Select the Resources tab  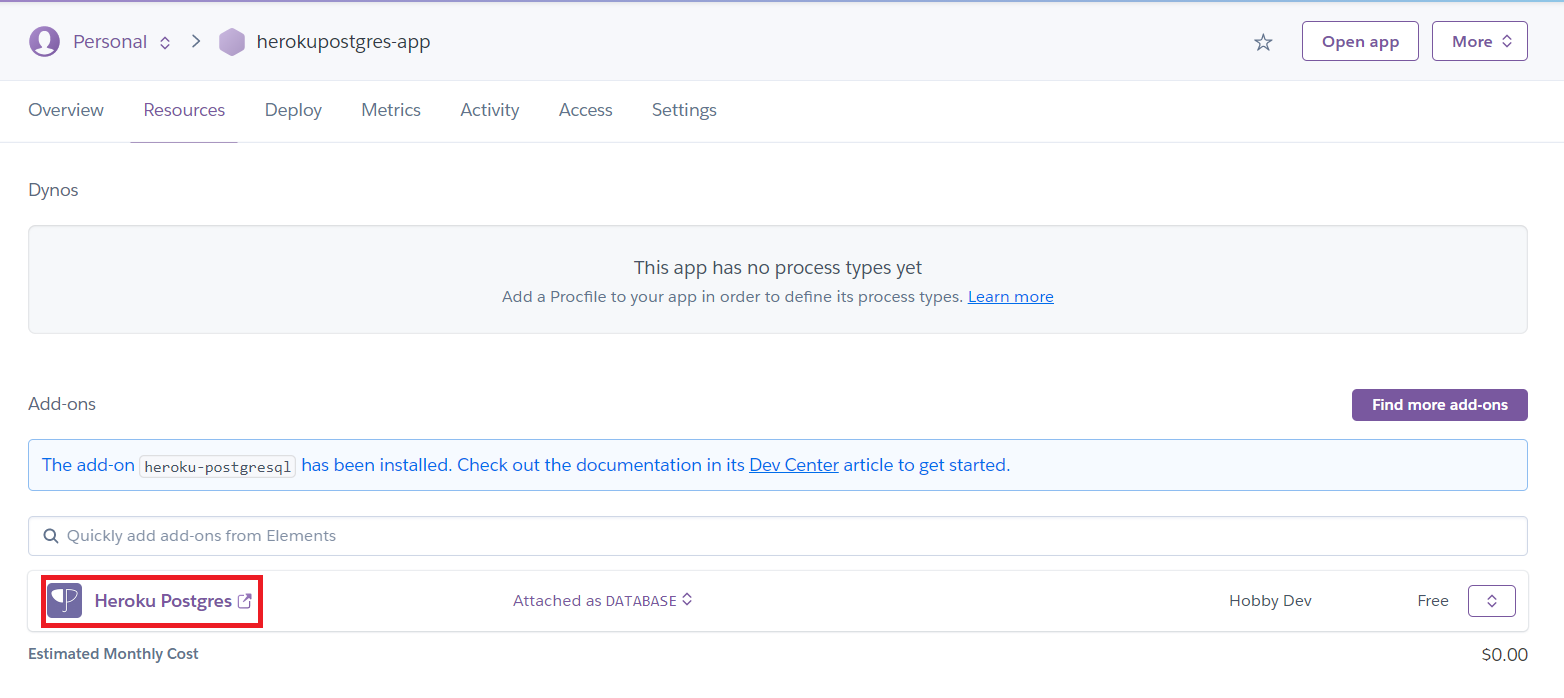[184, 110]
